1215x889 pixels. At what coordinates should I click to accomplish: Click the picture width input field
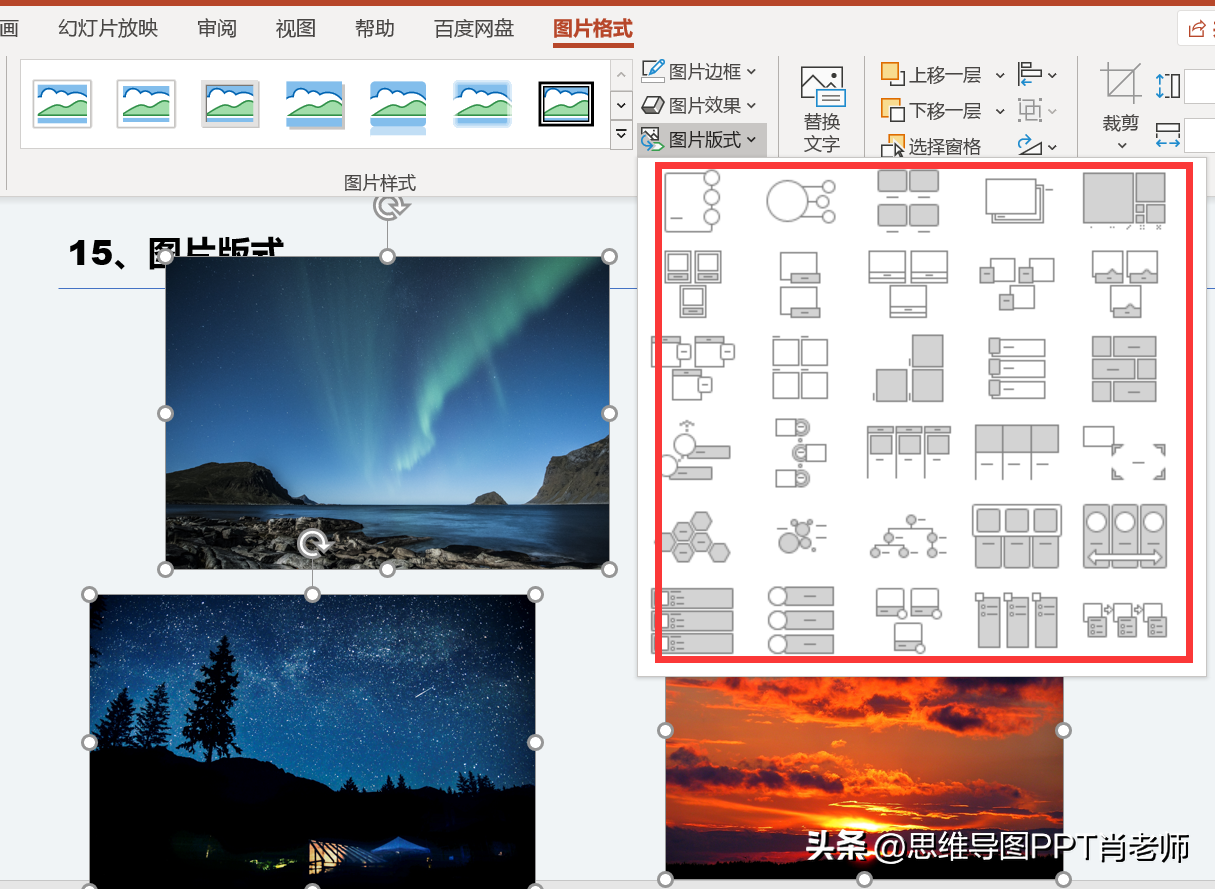pos(1199,135)
